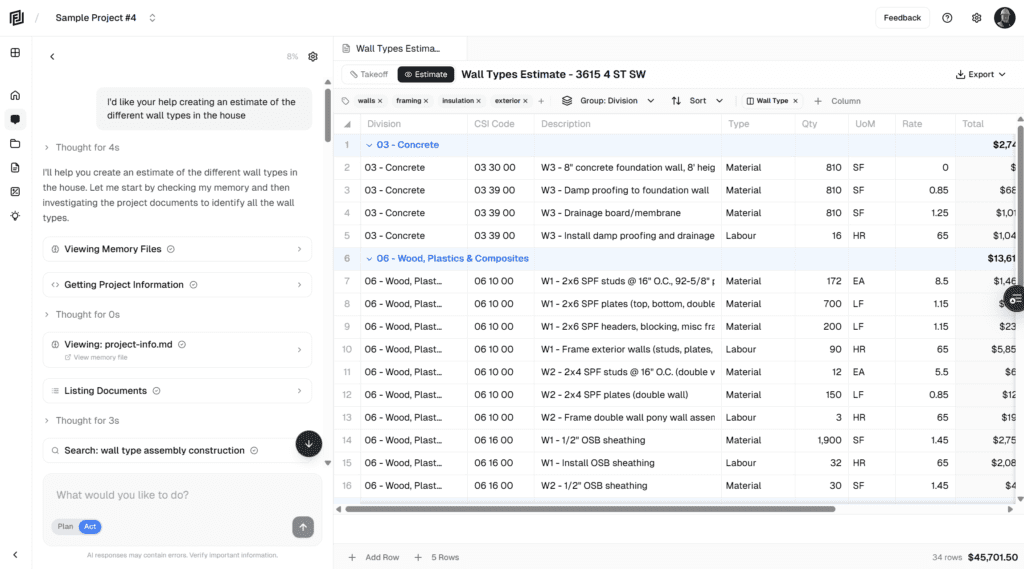The width and height of the screenshot is (1024, 569).
Task: Click the Feedback button
Action: pos(902,18)
